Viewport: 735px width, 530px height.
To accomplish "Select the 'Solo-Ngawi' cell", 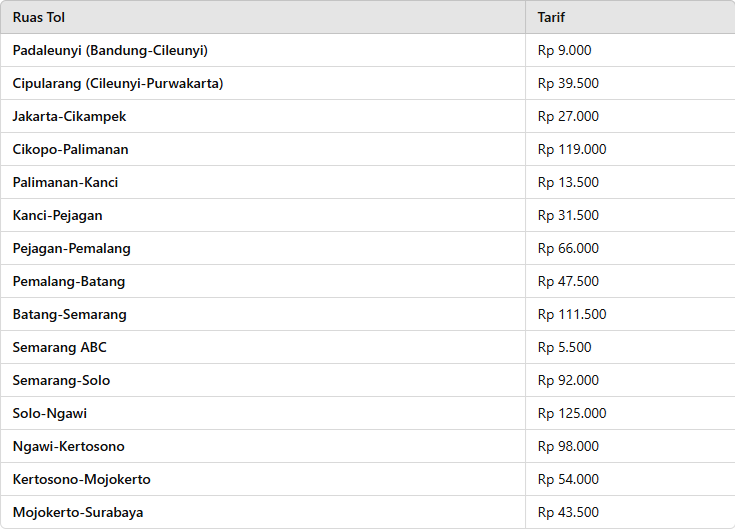I will tap(263, 413).
